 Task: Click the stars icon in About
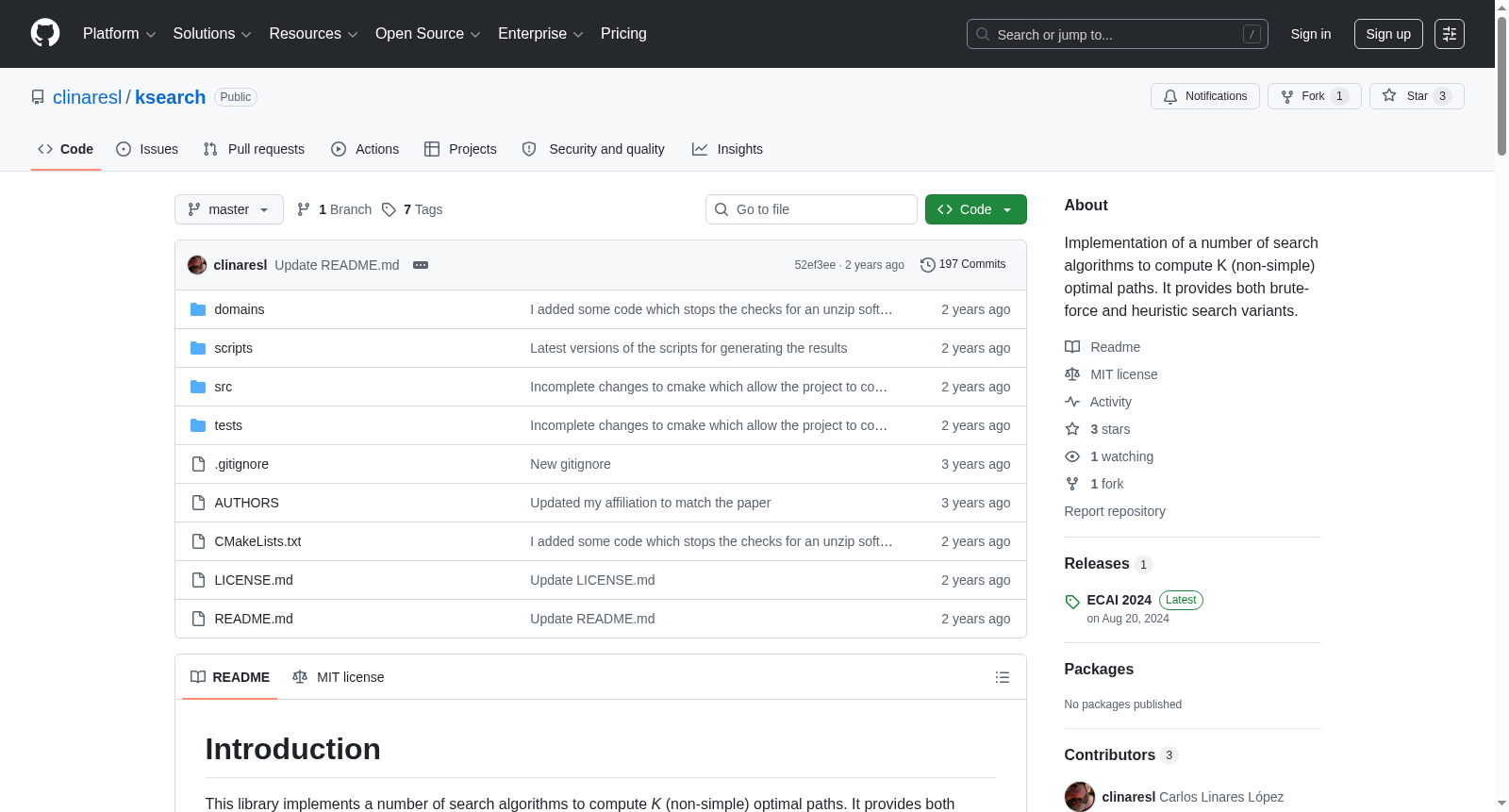pyautogui.click(x=1072, y=429)
